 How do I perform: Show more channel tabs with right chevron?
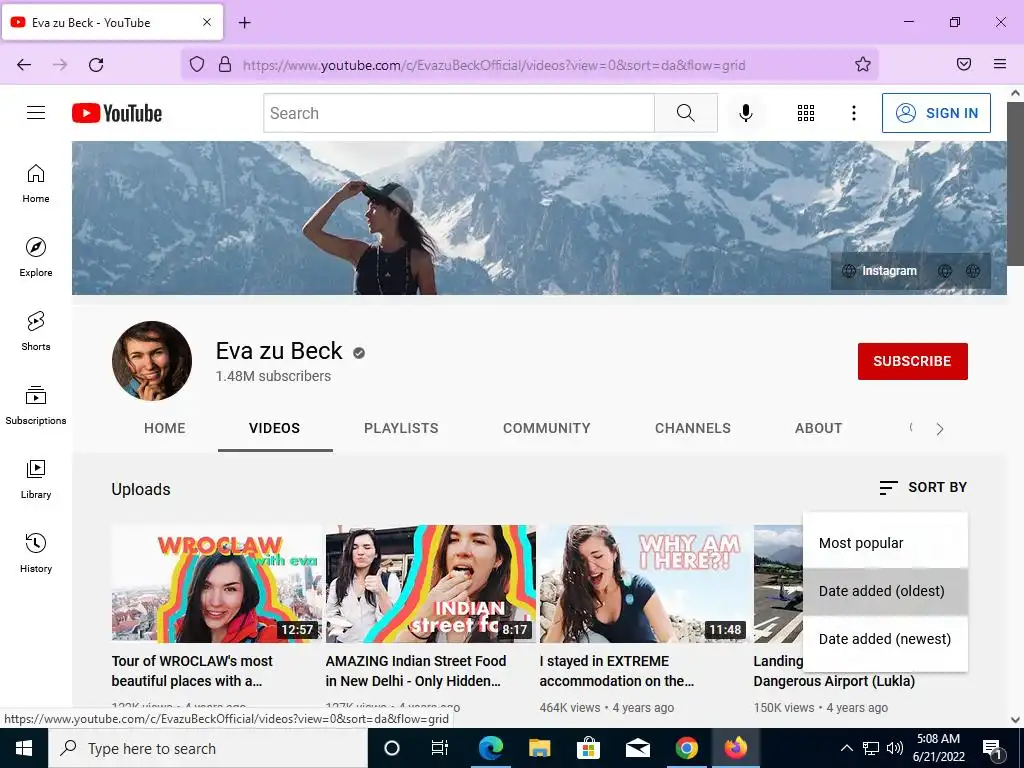pyautogui.click(x=940, y=429)
